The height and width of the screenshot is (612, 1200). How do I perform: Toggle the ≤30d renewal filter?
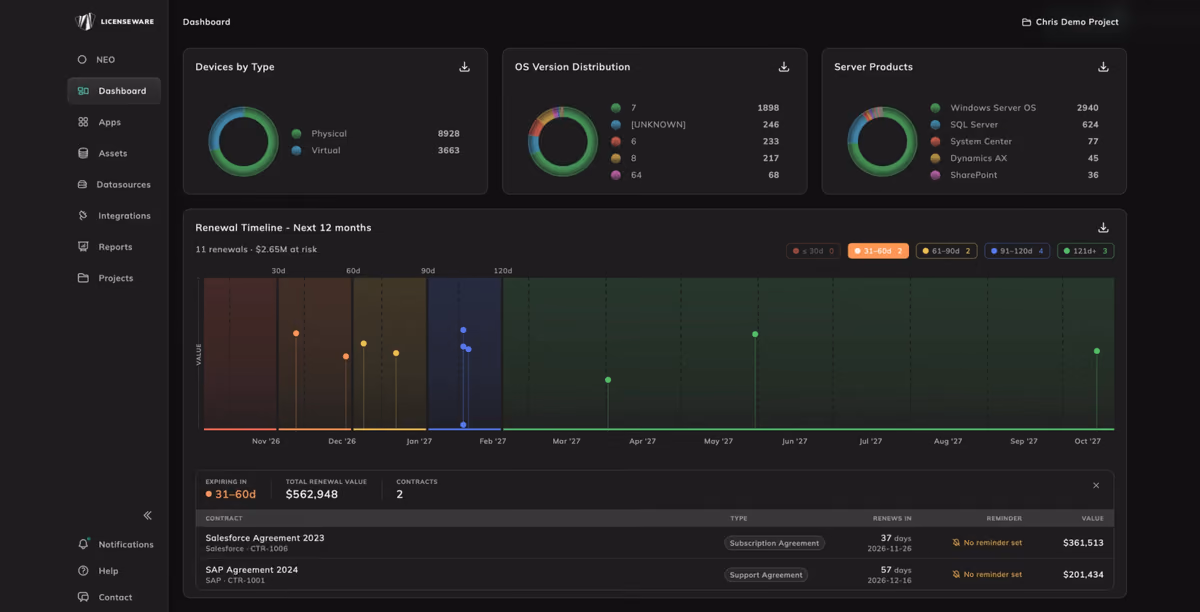(x=813, y=251)
